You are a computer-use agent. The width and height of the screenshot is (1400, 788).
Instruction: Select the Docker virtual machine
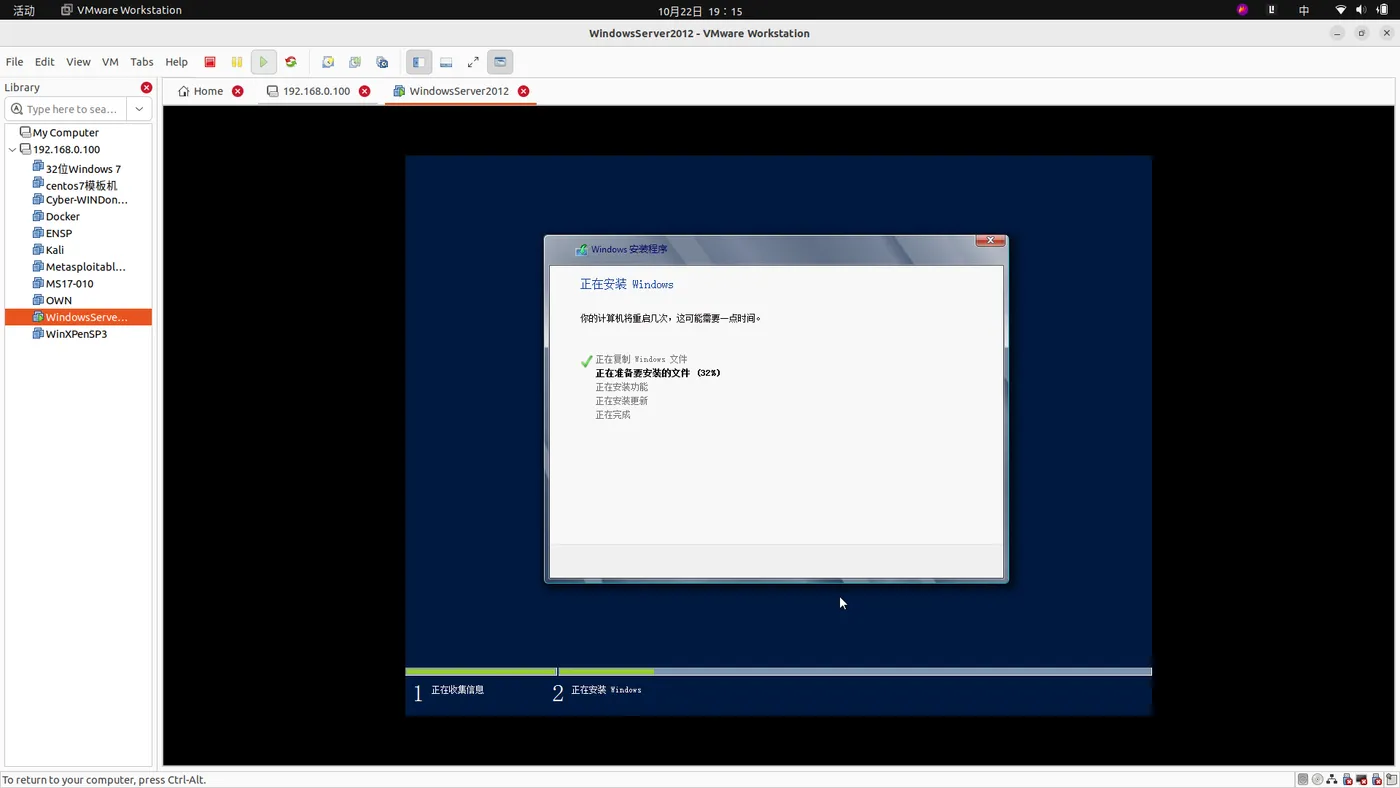click(56, 216)
